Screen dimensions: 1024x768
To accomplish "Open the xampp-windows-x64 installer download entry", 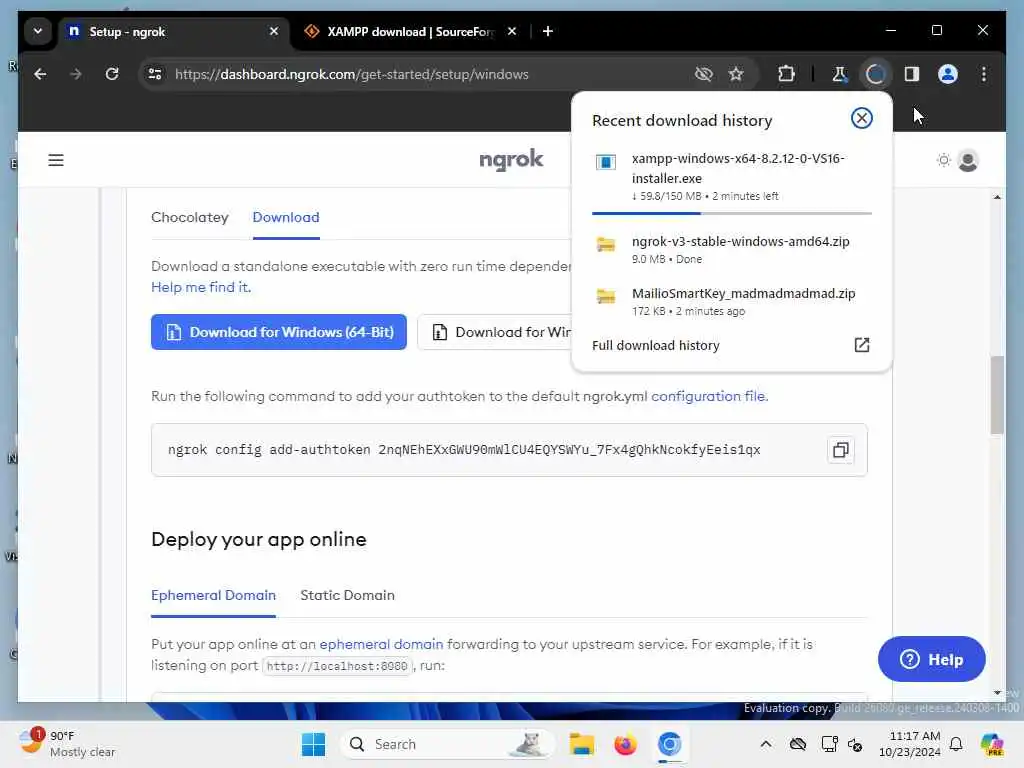I will (x=731, y=177).
